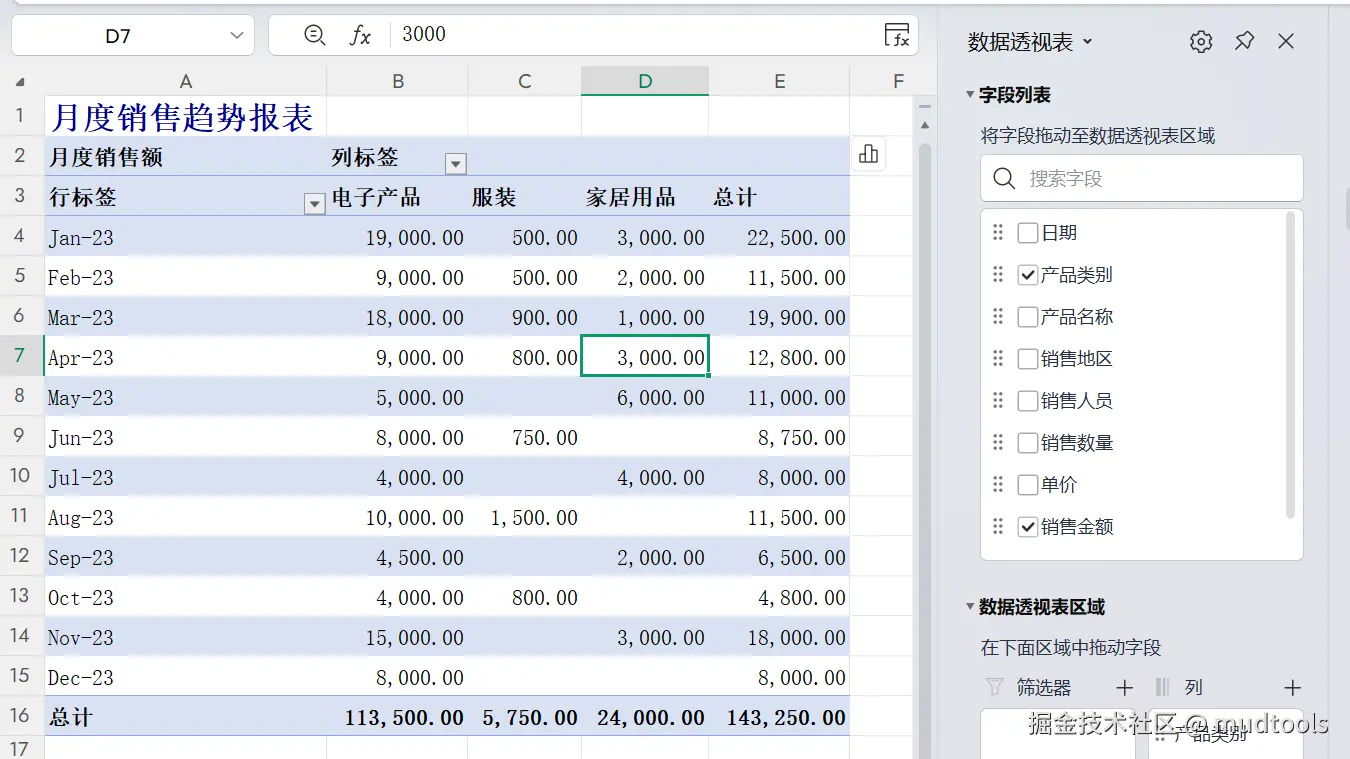Select row 7 header
The width and height of the screenshot is (1350, 759).
point(21,356)
